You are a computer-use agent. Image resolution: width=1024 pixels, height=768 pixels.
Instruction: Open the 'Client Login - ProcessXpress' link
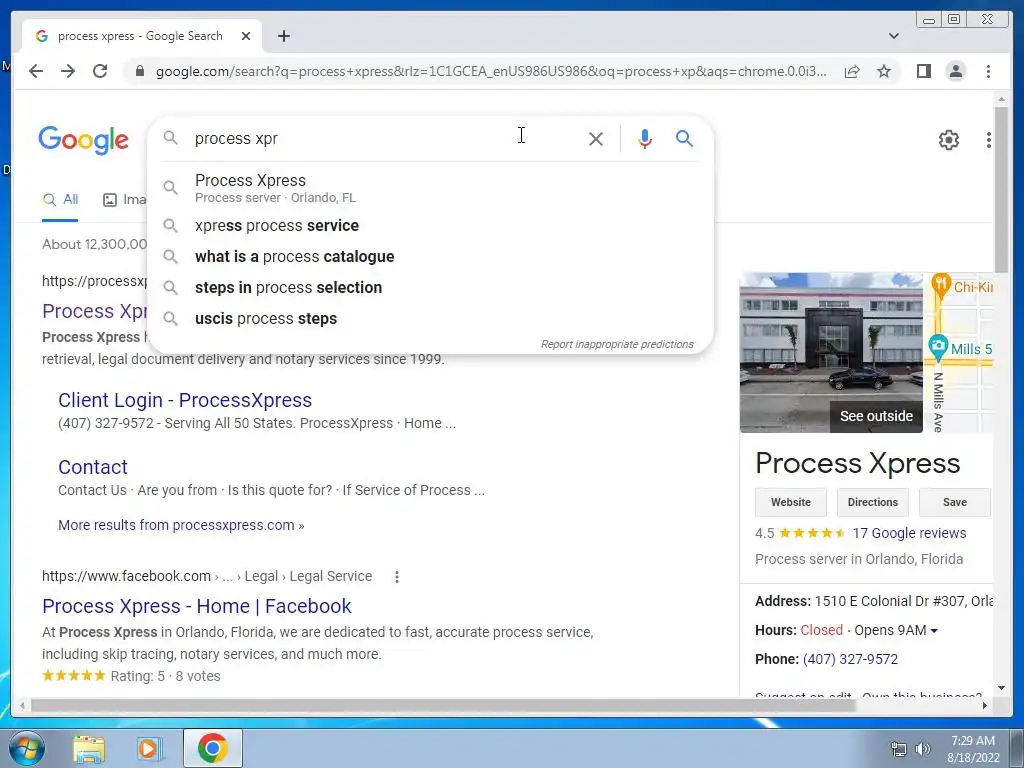click(x=185, y=400)
